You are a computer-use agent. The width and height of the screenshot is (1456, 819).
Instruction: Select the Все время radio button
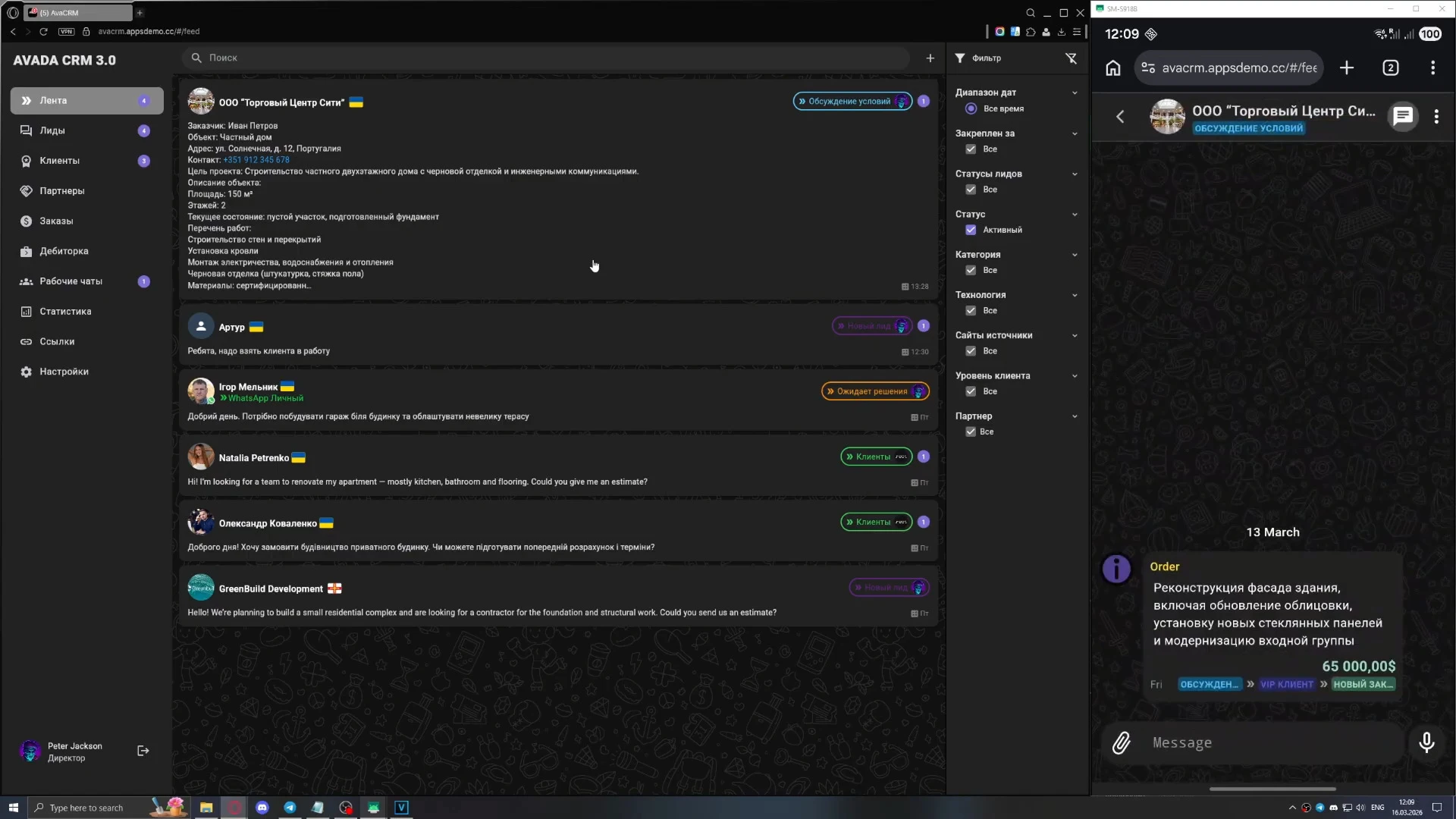tap(971, 108)
